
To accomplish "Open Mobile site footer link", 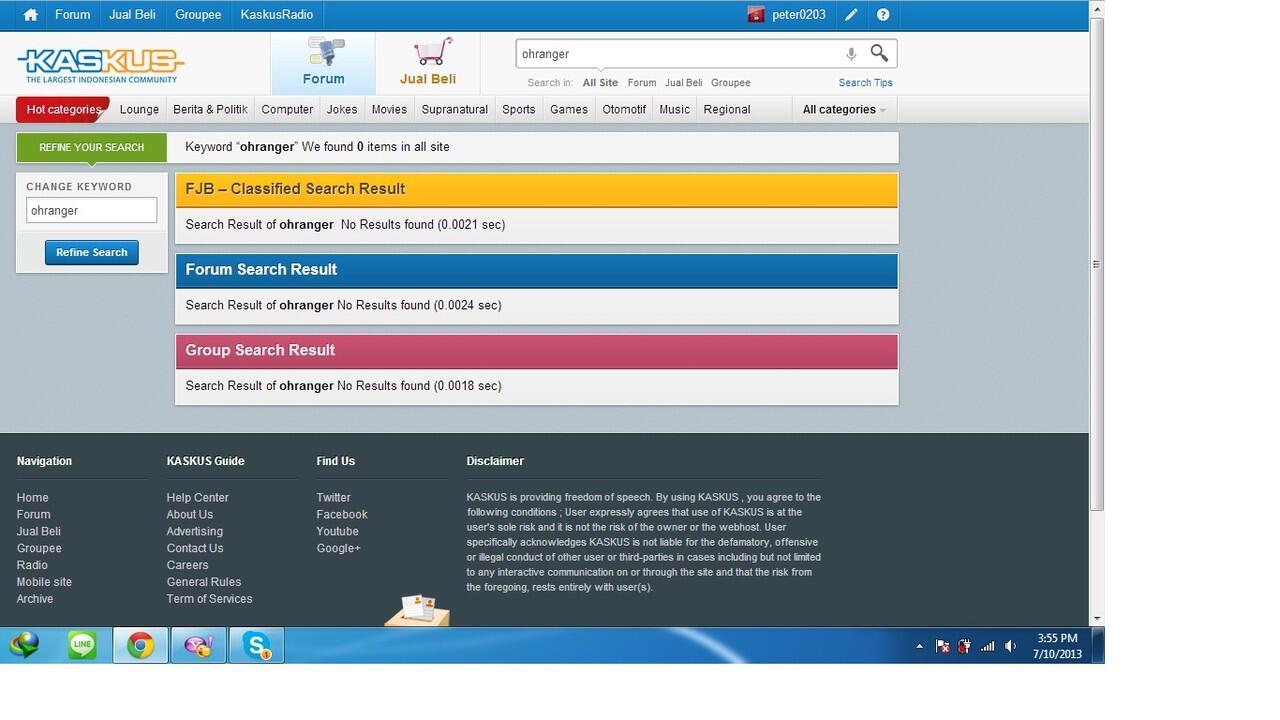I will pyautogui.click(x=44, y=582).
